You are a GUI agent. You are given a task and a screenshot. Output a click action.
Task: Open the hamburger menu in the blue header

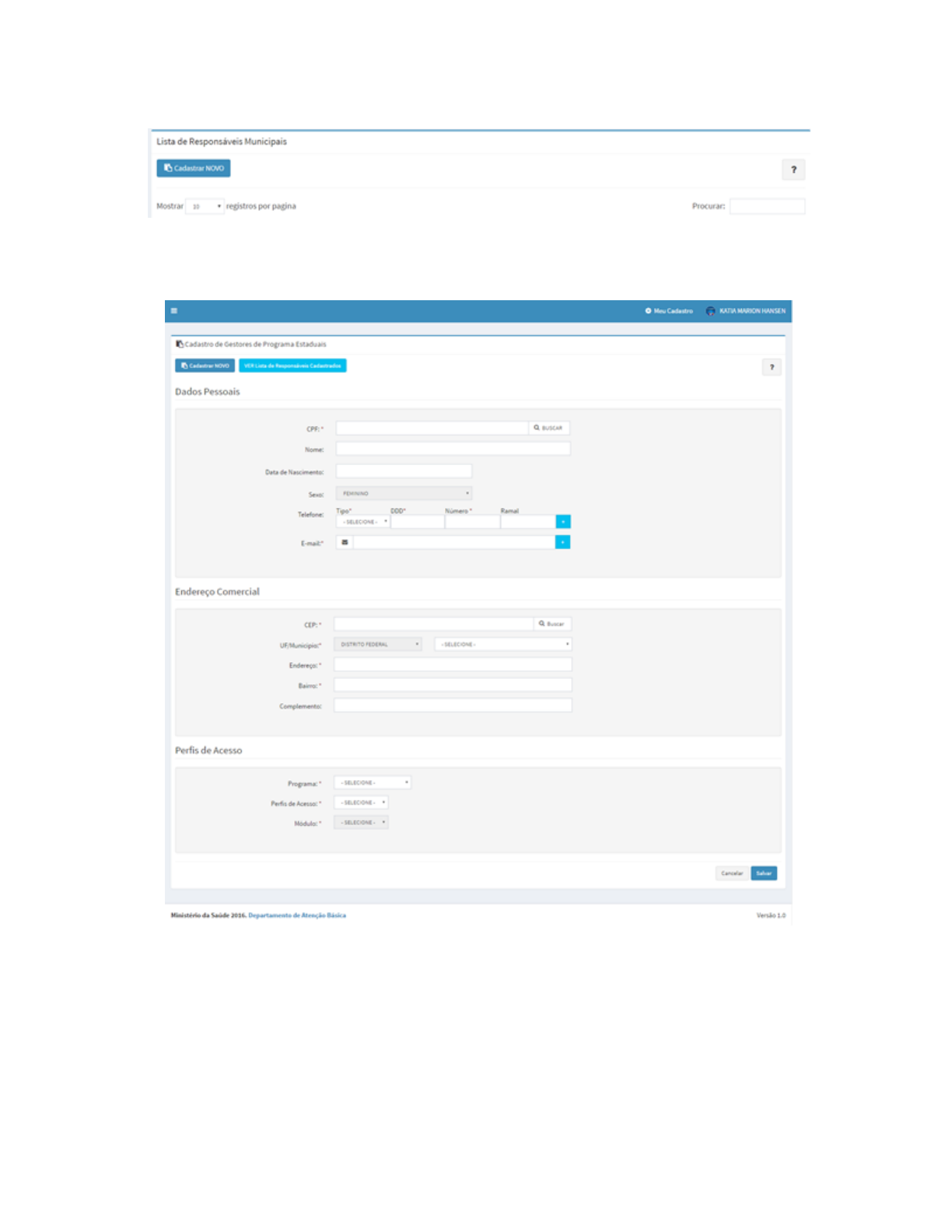click(x=174, y=311)
